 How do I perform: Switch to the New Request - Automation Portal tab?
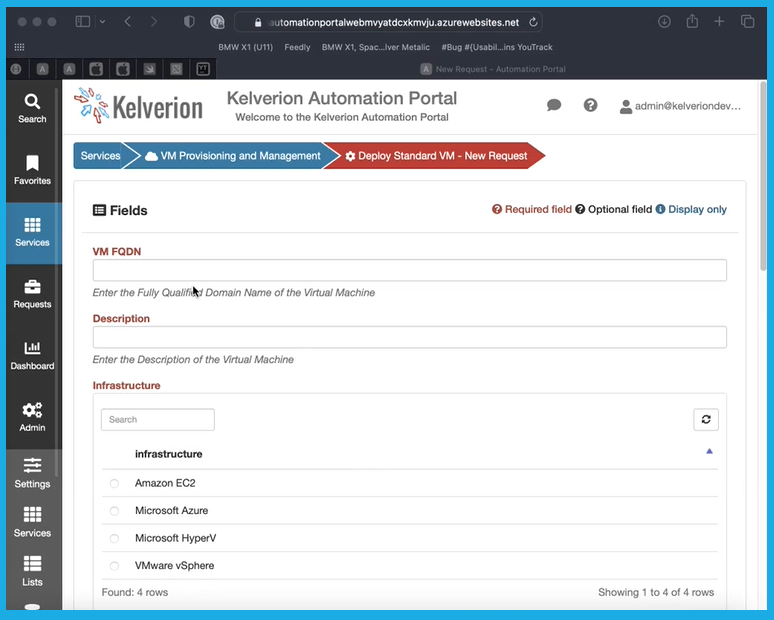click(x=493, y=69)
